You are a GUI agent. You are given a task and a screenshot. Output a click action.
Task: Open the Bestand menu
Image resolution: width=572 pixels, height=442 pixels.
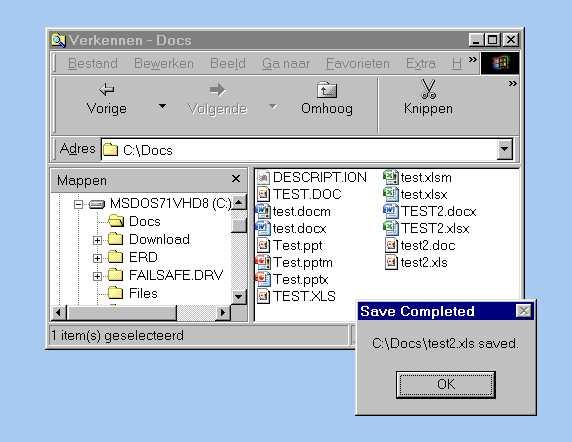(93, 63)
